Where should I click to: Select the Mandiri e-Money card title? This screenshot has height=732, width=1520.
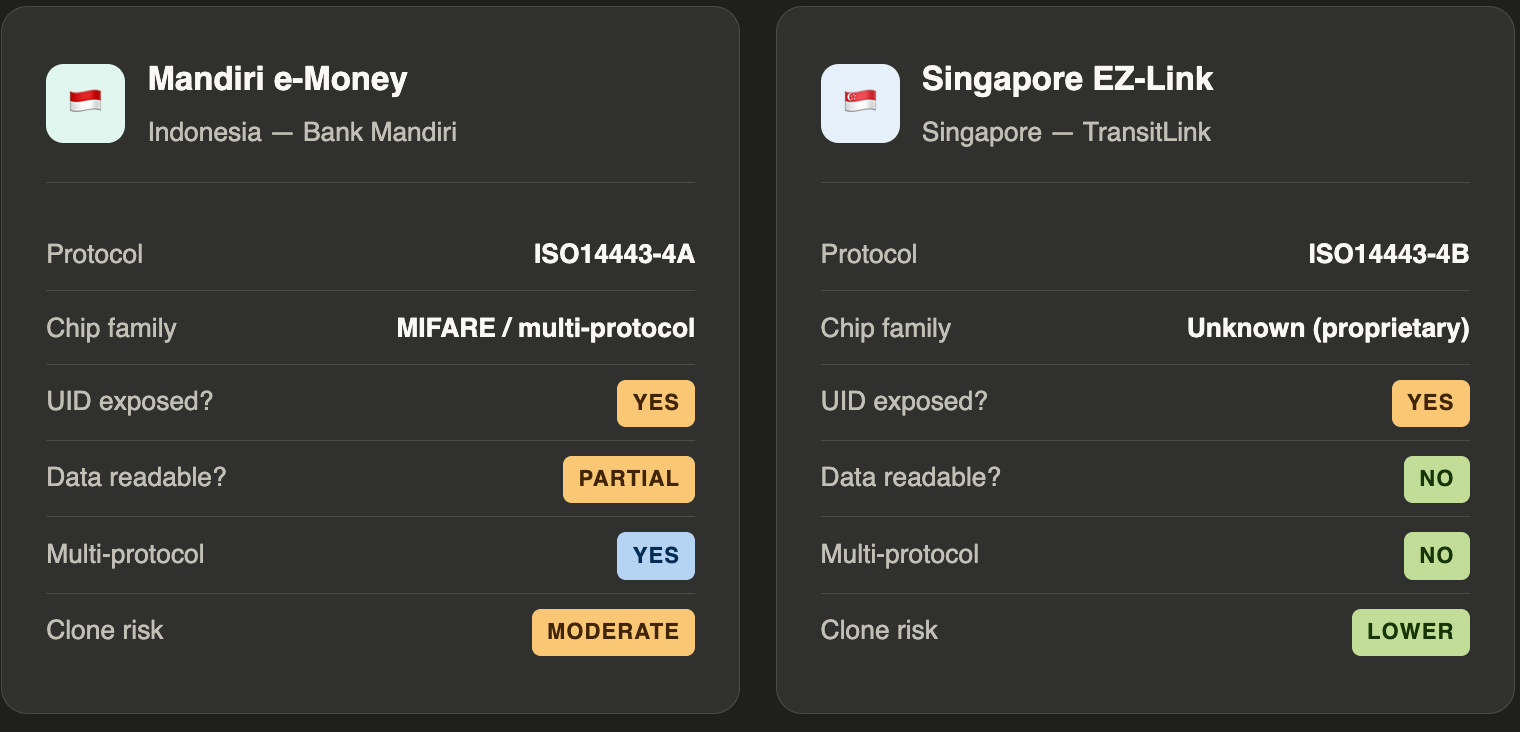[278, 79]
